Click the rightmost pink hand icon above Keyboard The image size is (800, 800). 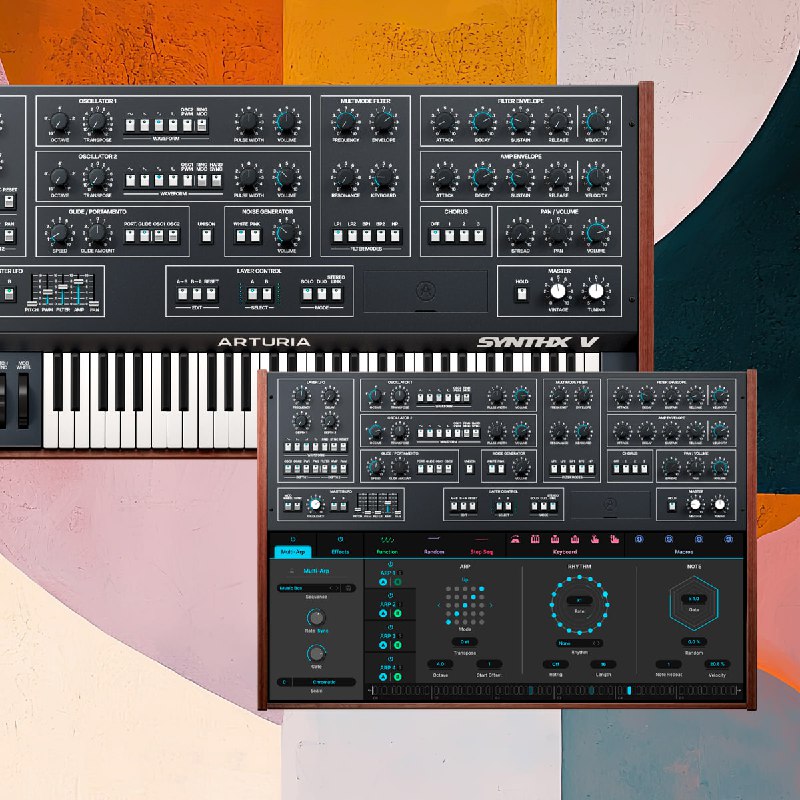[615, 539]
